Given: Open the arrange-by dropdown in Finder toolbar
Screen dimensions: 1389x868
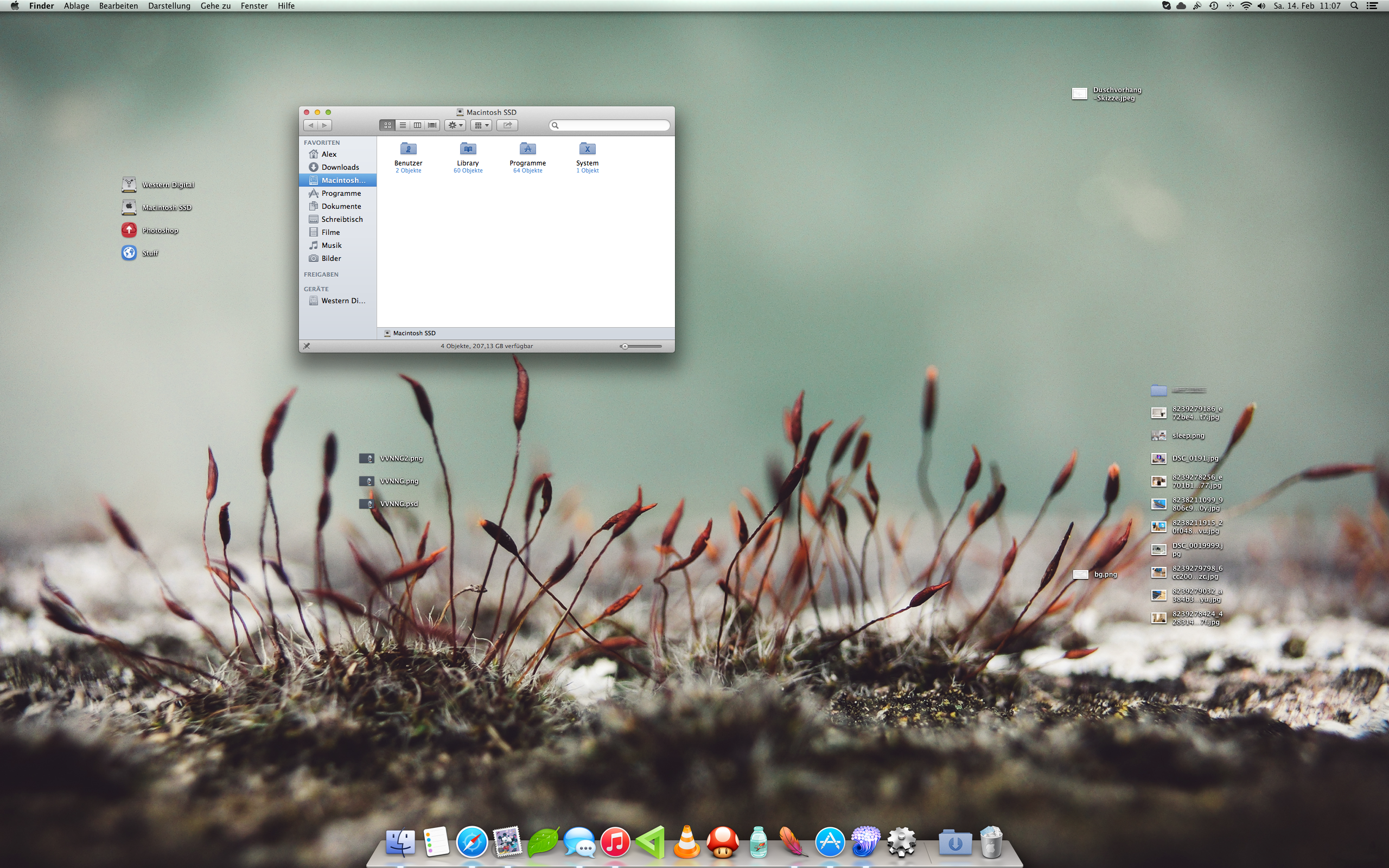Looking at the screenshot, I should click(482, 125).
